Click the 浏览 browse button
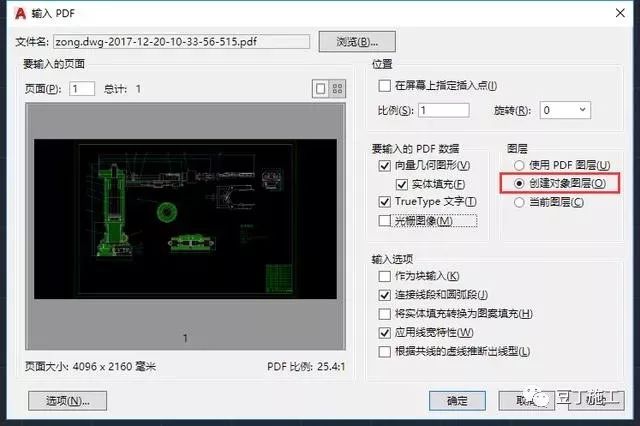The height and width of the screenshot is (426, 640). point(357,42)
